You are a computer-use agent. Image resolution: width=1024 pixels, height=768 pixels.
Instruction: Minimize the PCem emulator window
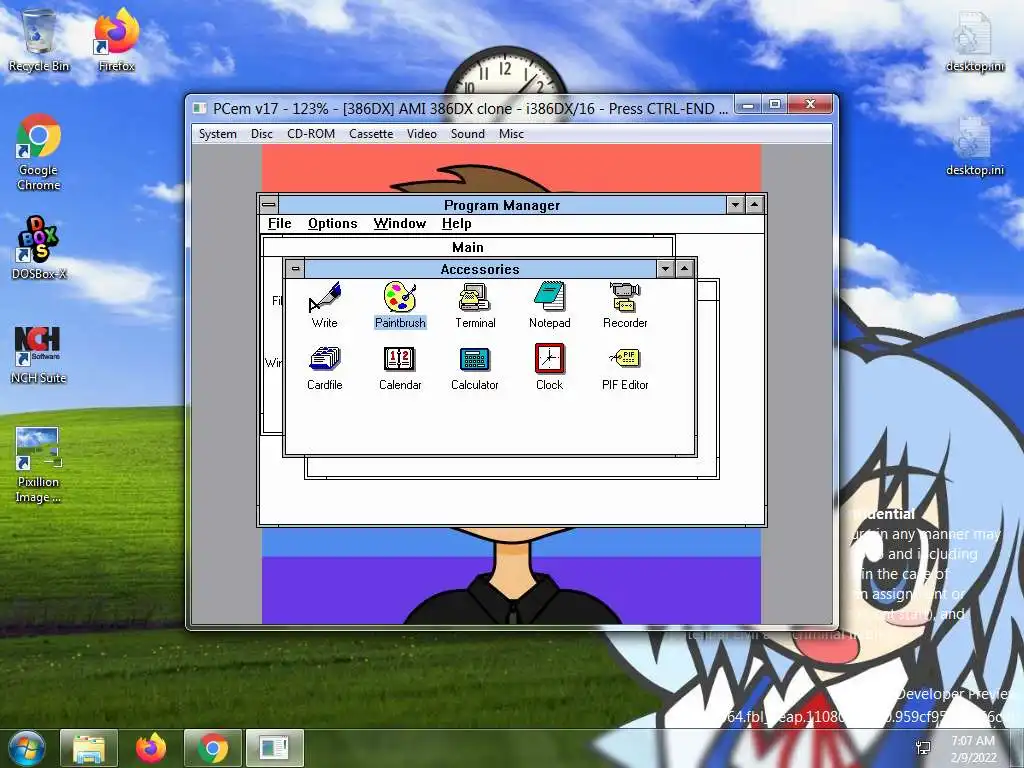(x=748, y=104)
